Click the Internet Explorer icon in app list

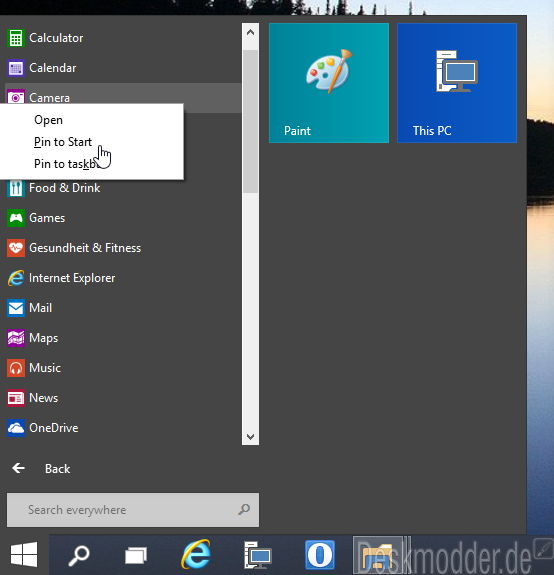pos(16,278)
